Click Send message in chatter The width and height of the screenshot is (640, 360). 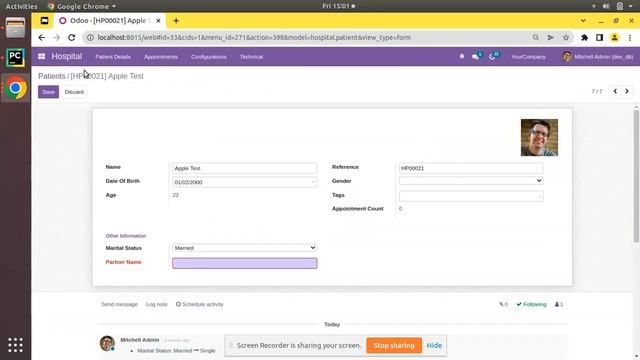[x=119, y=304]
